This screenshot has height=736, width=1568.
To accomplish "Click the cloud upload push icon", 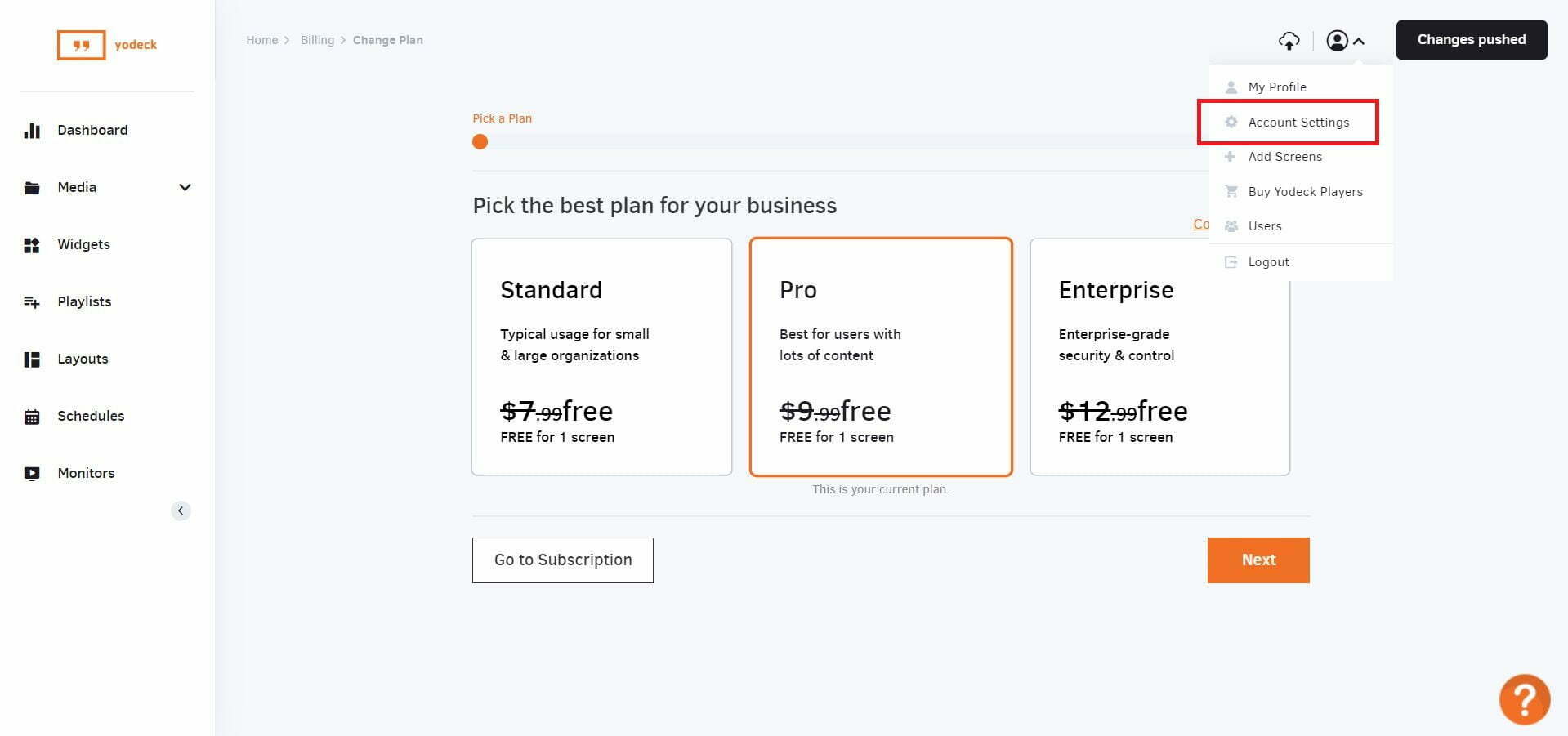I will pyautogui.click(x=1289, y=41).
